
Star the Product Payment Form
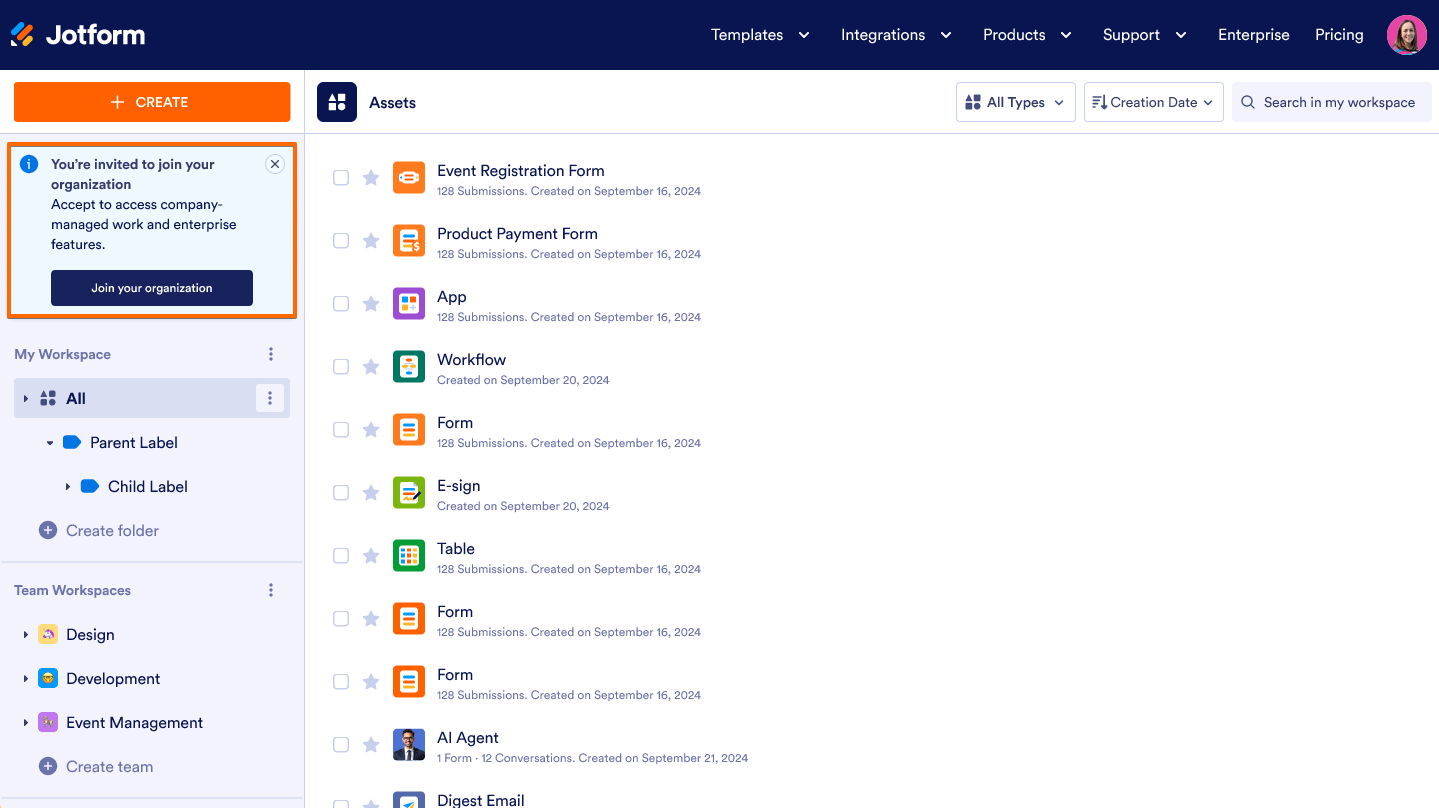tap(371, 241)
